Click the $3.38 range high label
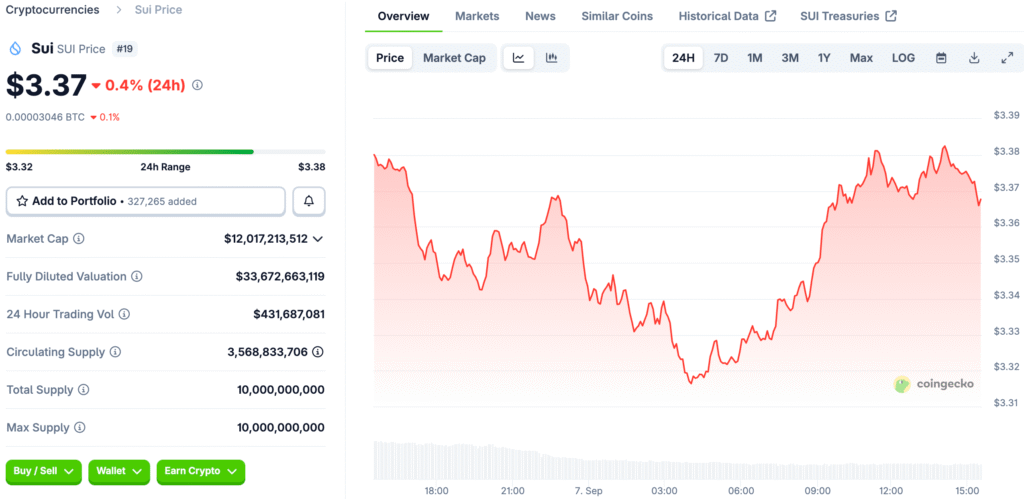1024x499 pixels. [x=312, y=167]
